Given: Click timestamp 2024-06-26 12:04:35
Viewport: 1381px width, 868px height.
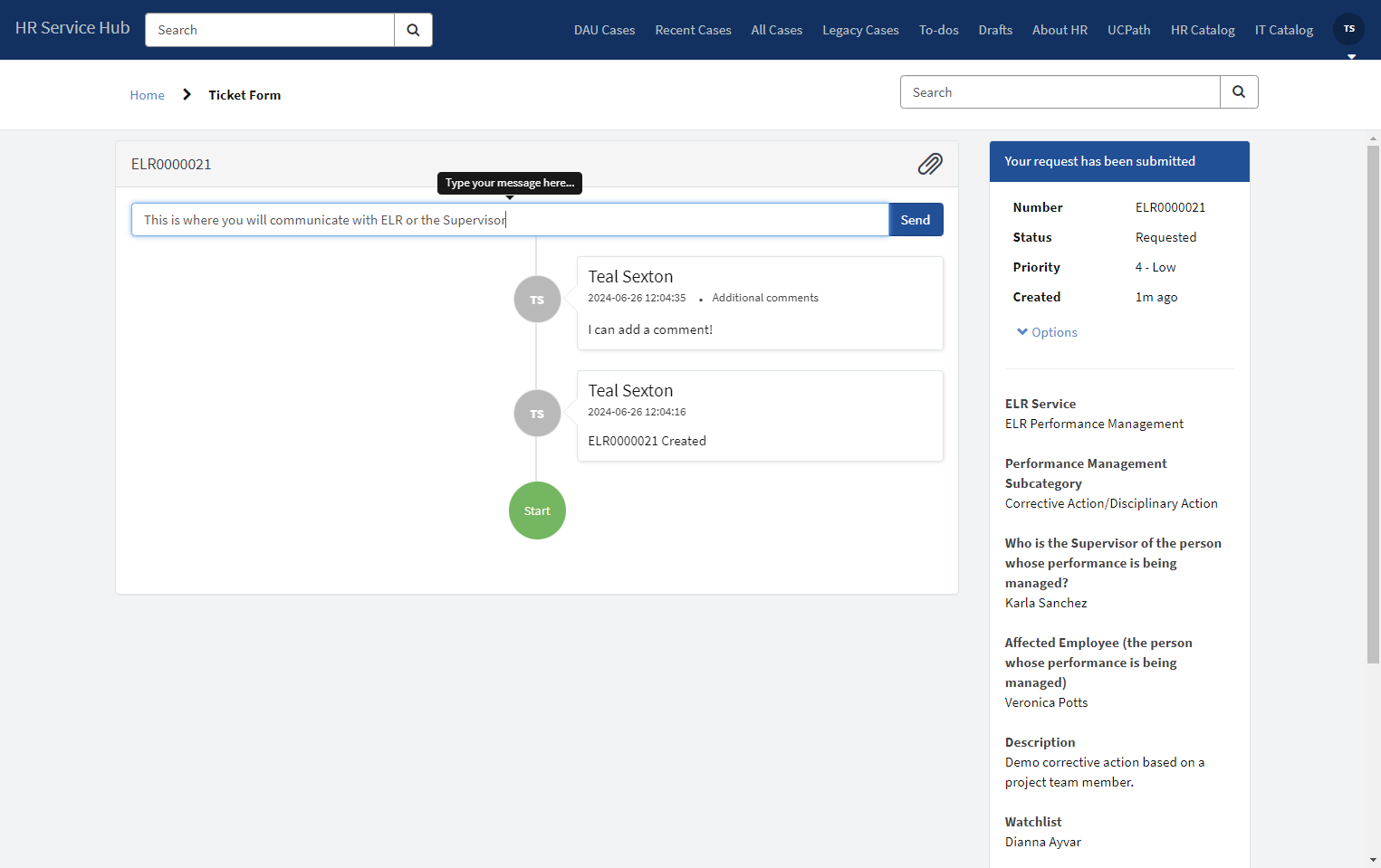Looking at the screenshot, I should tap(637, 298).
